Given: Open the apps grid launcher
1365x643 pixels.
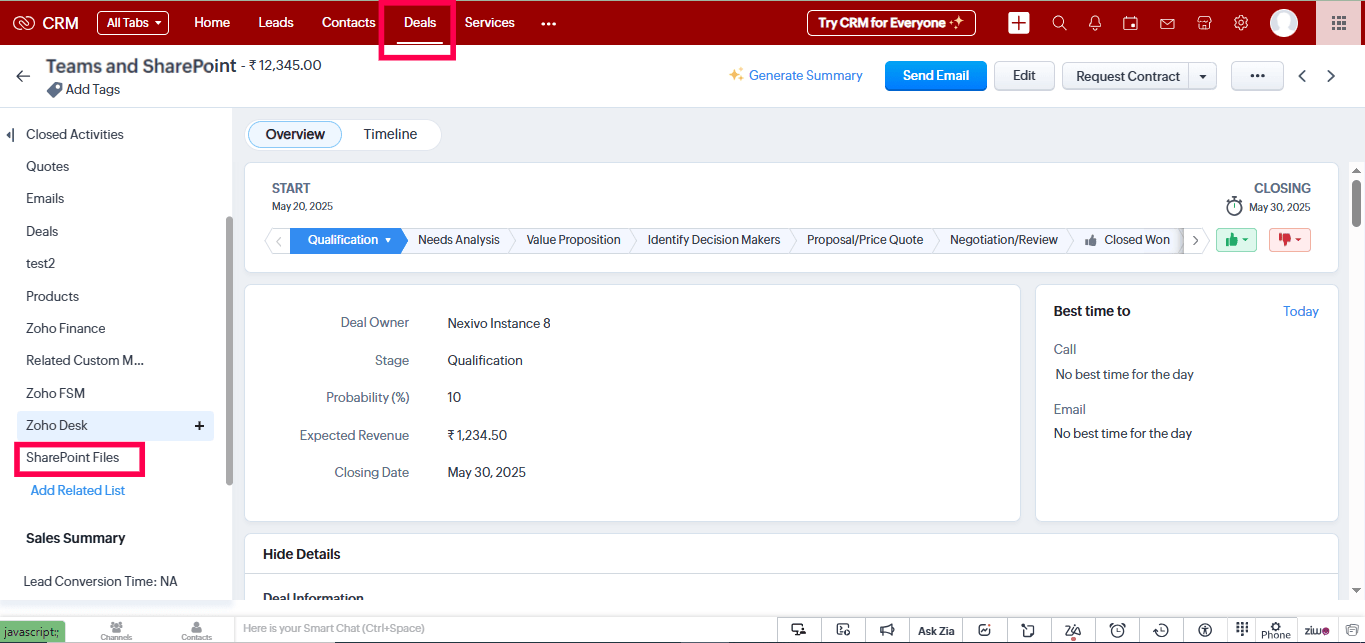Looking at the screenshot, I should 1339,23.
